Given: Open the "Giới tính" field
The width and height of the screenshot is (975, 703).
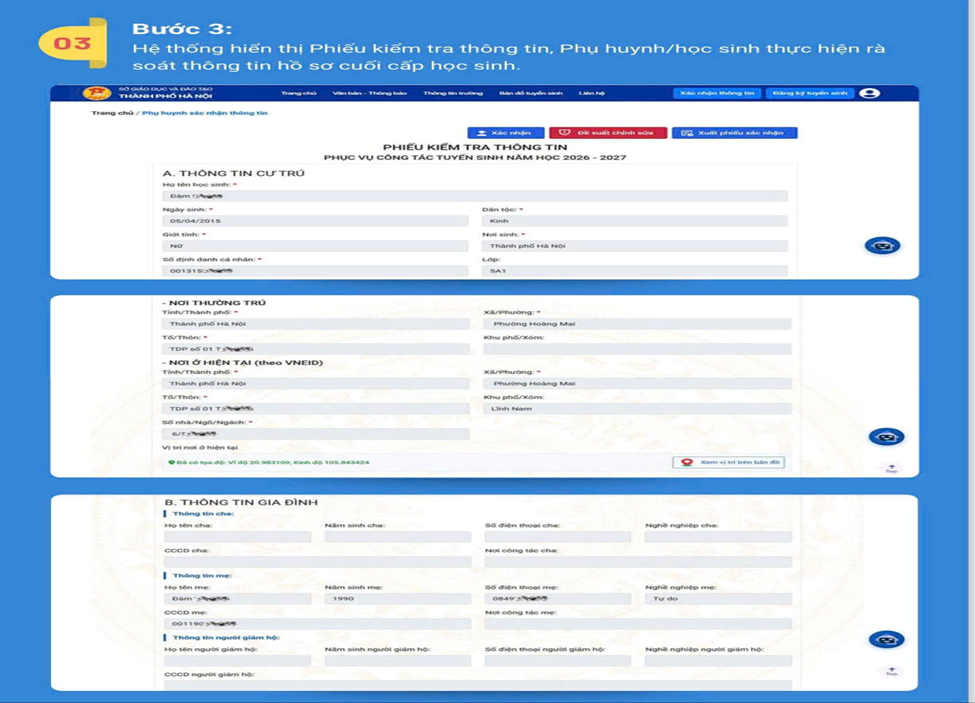Looking at the screenshot, I should point(315,246).
